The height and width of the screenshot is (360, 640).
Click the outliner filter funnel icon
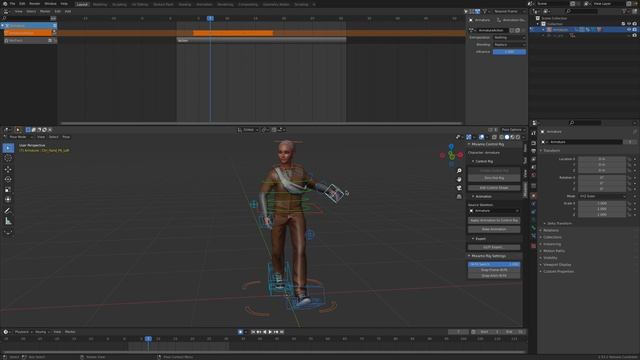[x=624, y=11]
